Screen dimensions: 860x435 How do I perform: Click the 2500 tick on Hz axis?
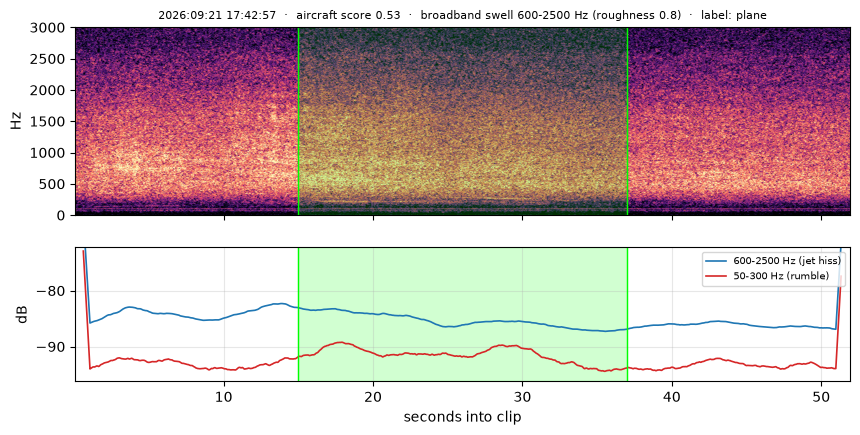coord(48,59)
